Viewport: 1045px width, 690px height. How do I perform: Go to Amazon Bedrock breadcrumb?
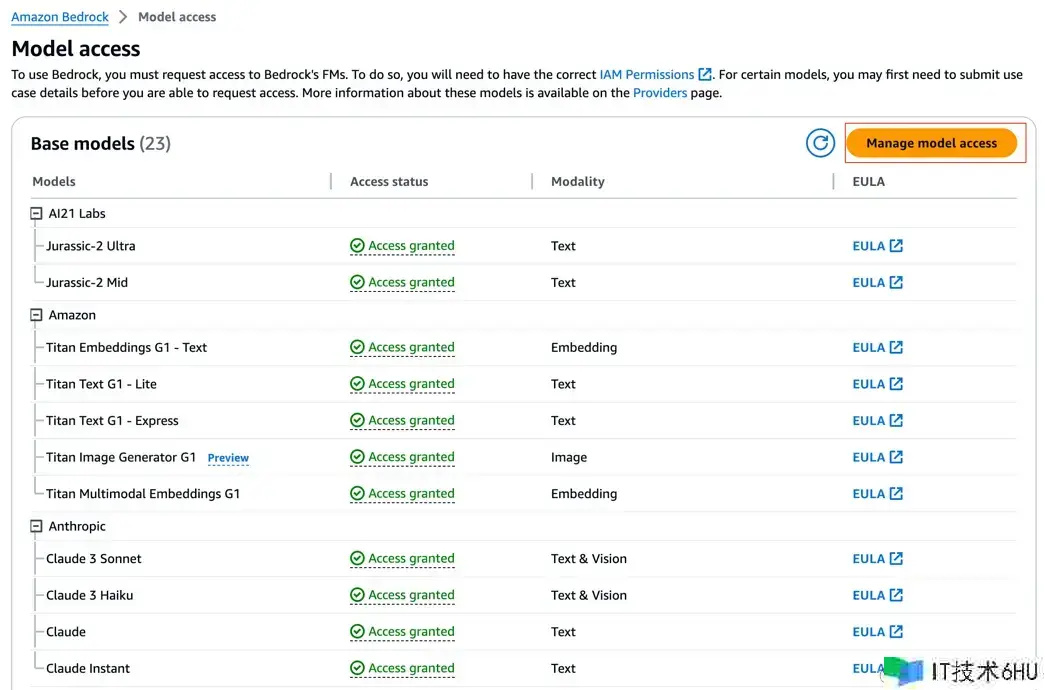click(58, 17)
